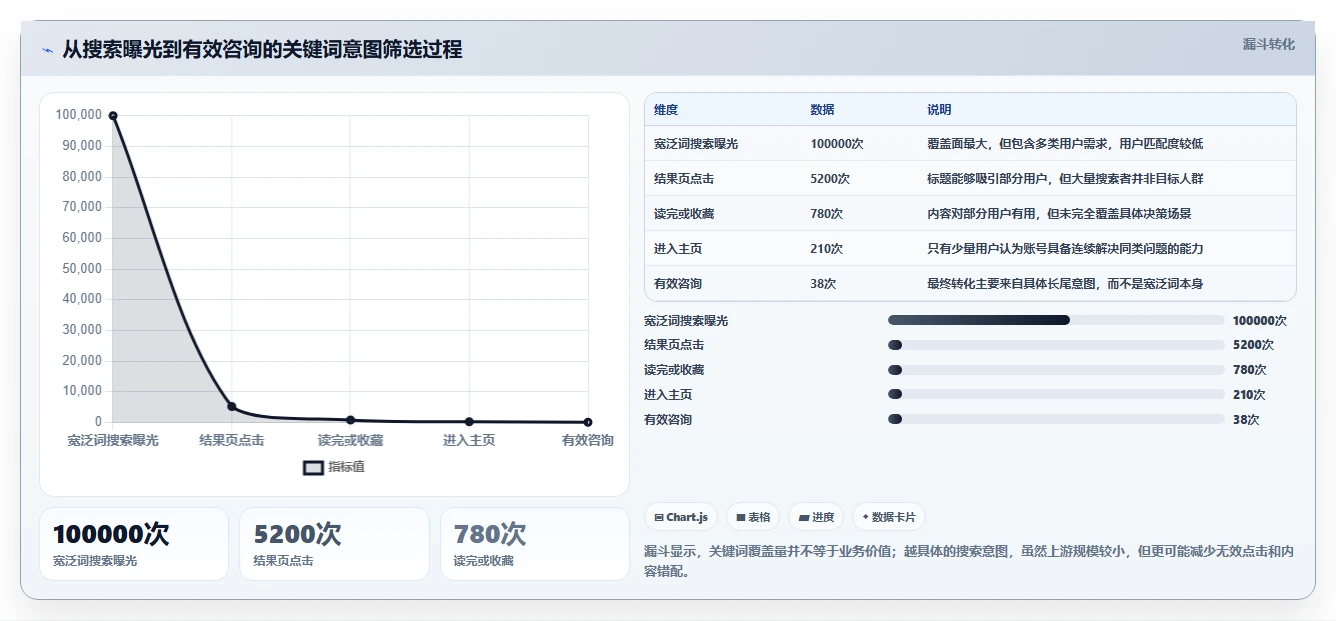
Task: Click table cell 宽泛词搜索曝光 in first row
Action: pyautogui.click(x=696, y=144)
